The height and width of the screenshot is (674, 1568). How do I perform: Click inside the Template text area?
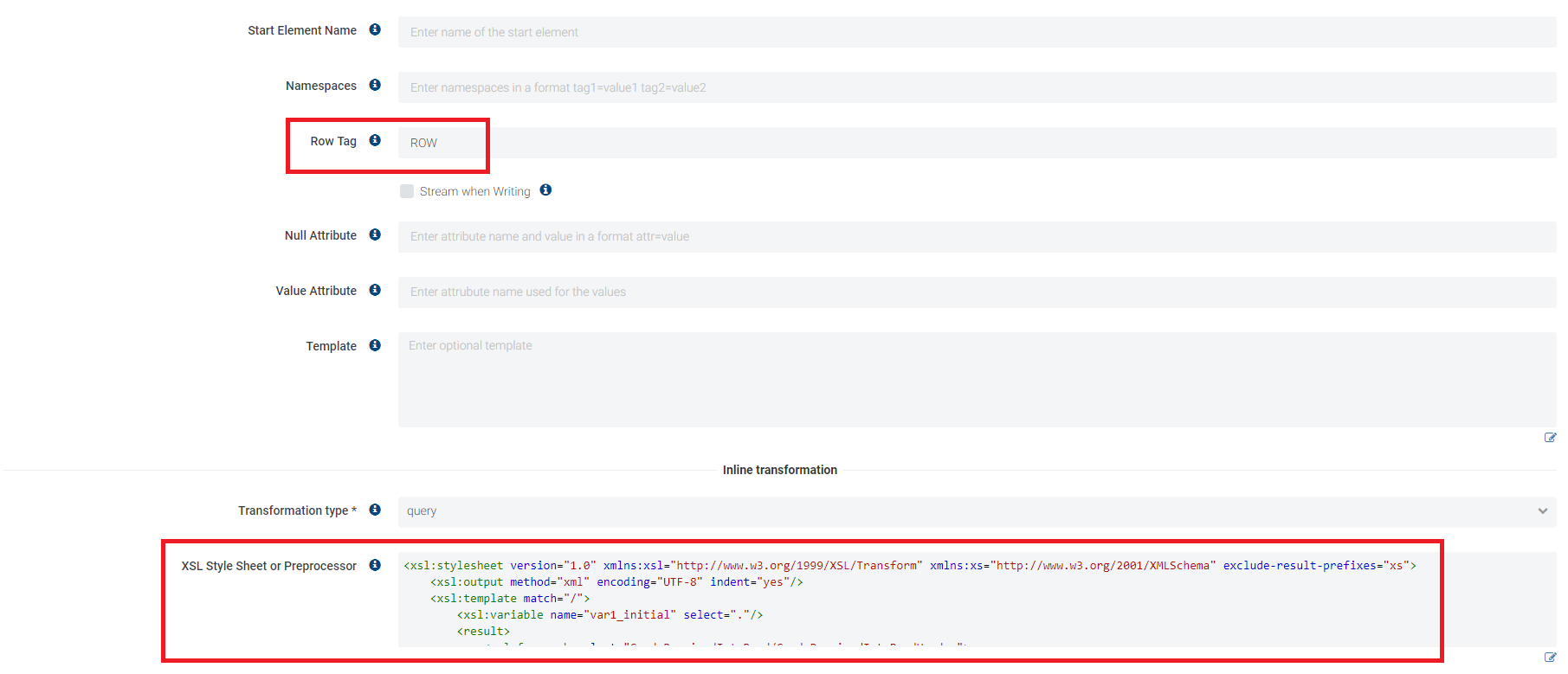pos(976,381)
